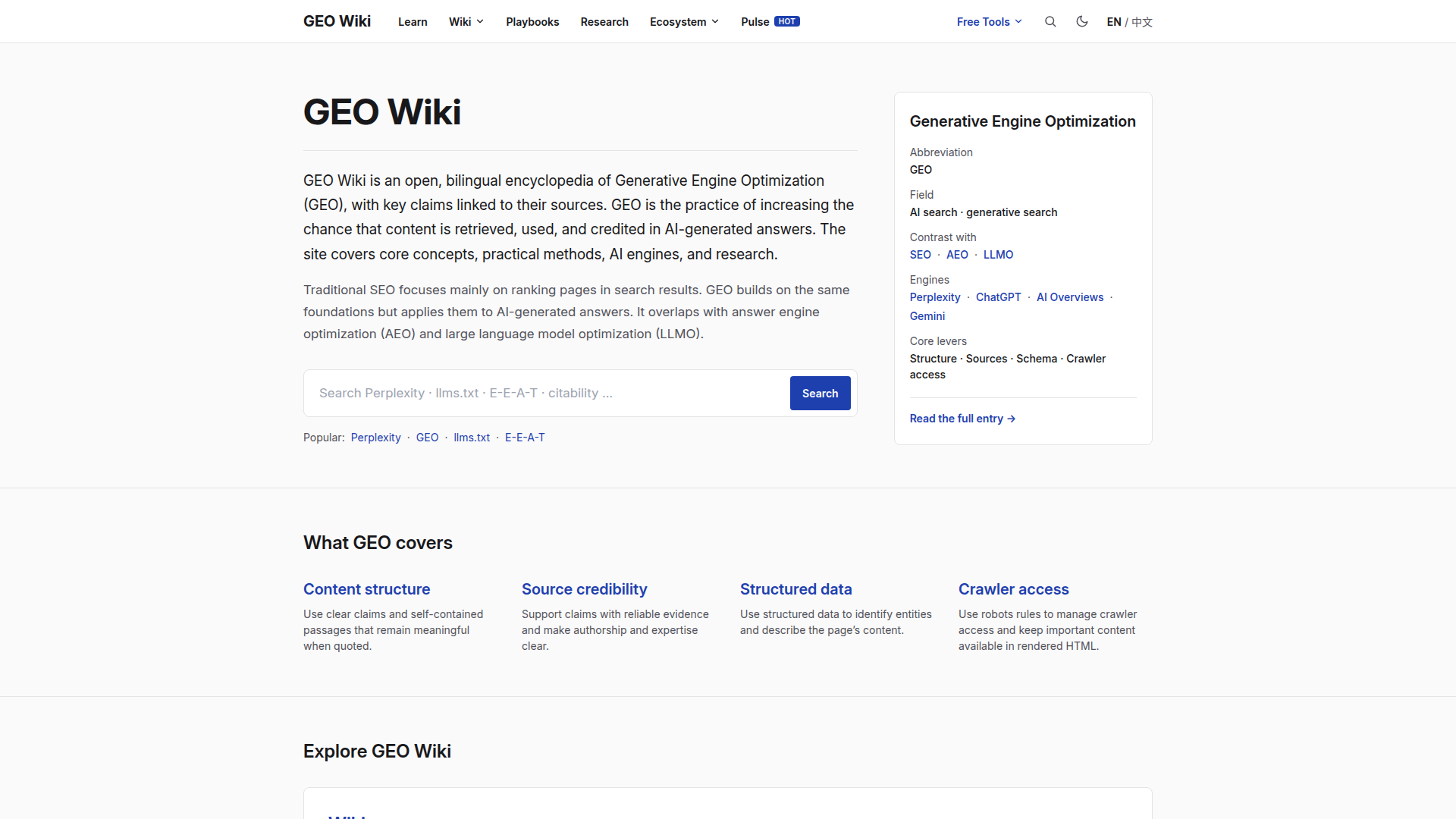Open the SEO contrast link
This screenshot has height=819, width=1456.
921,255
